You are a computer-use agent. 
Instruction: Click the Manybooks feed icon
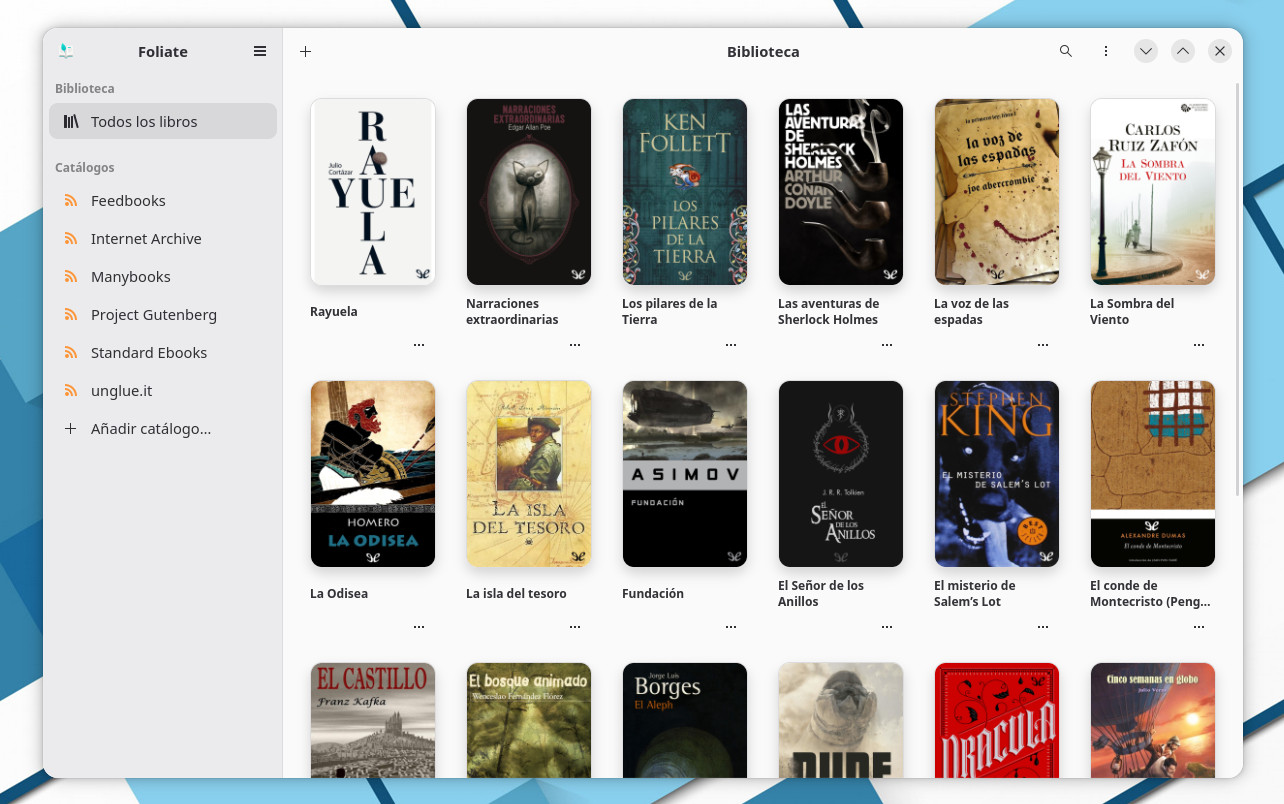[x=71, y=276]
